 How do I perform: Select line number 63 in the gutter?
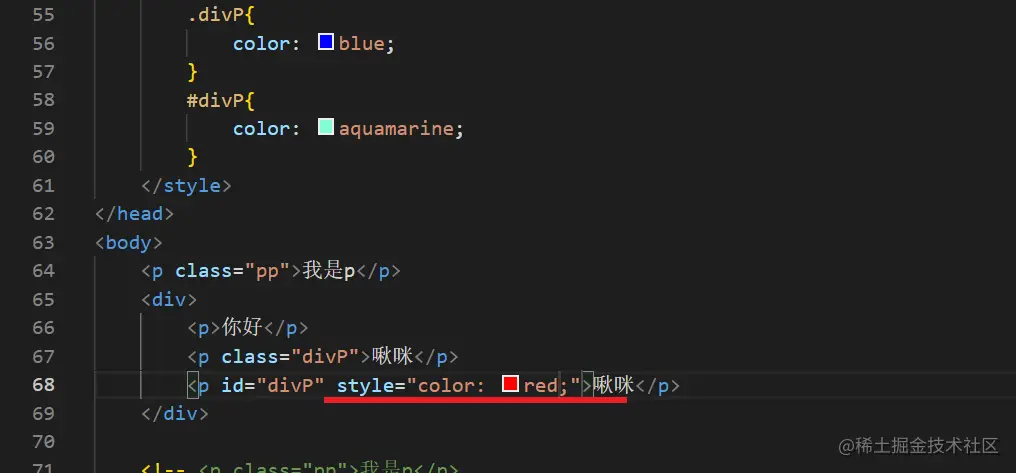(x=43, y=243)
